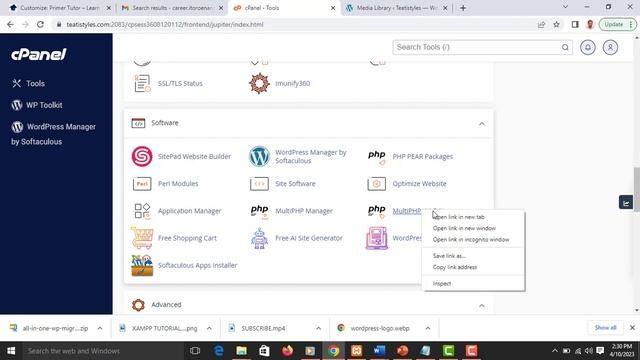Open the Microsoft Store taskbar icon
This screenshot has height=360, width=640.
[264, 351]
